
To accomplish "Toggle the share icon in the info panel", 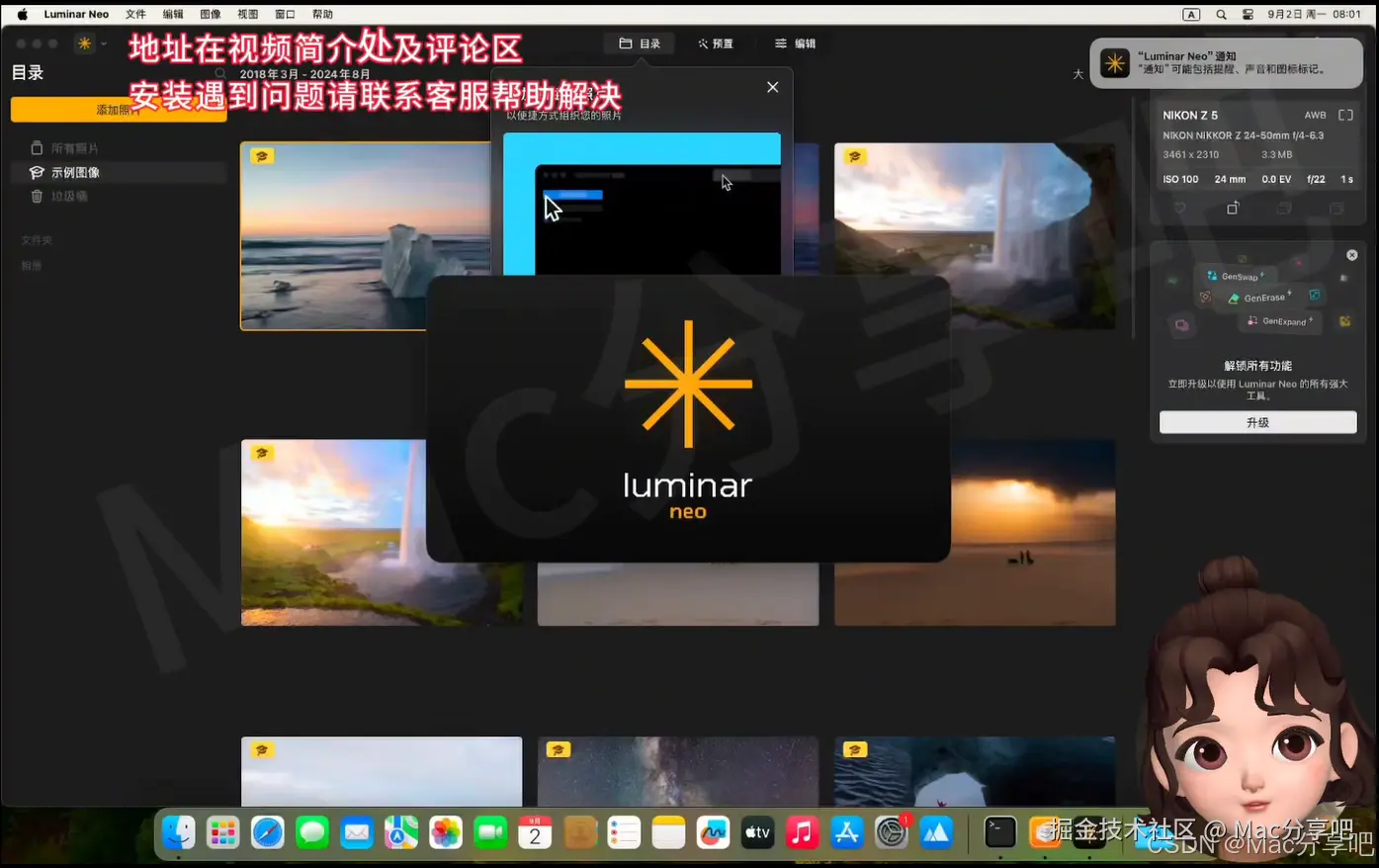I will coord(1233,208).
